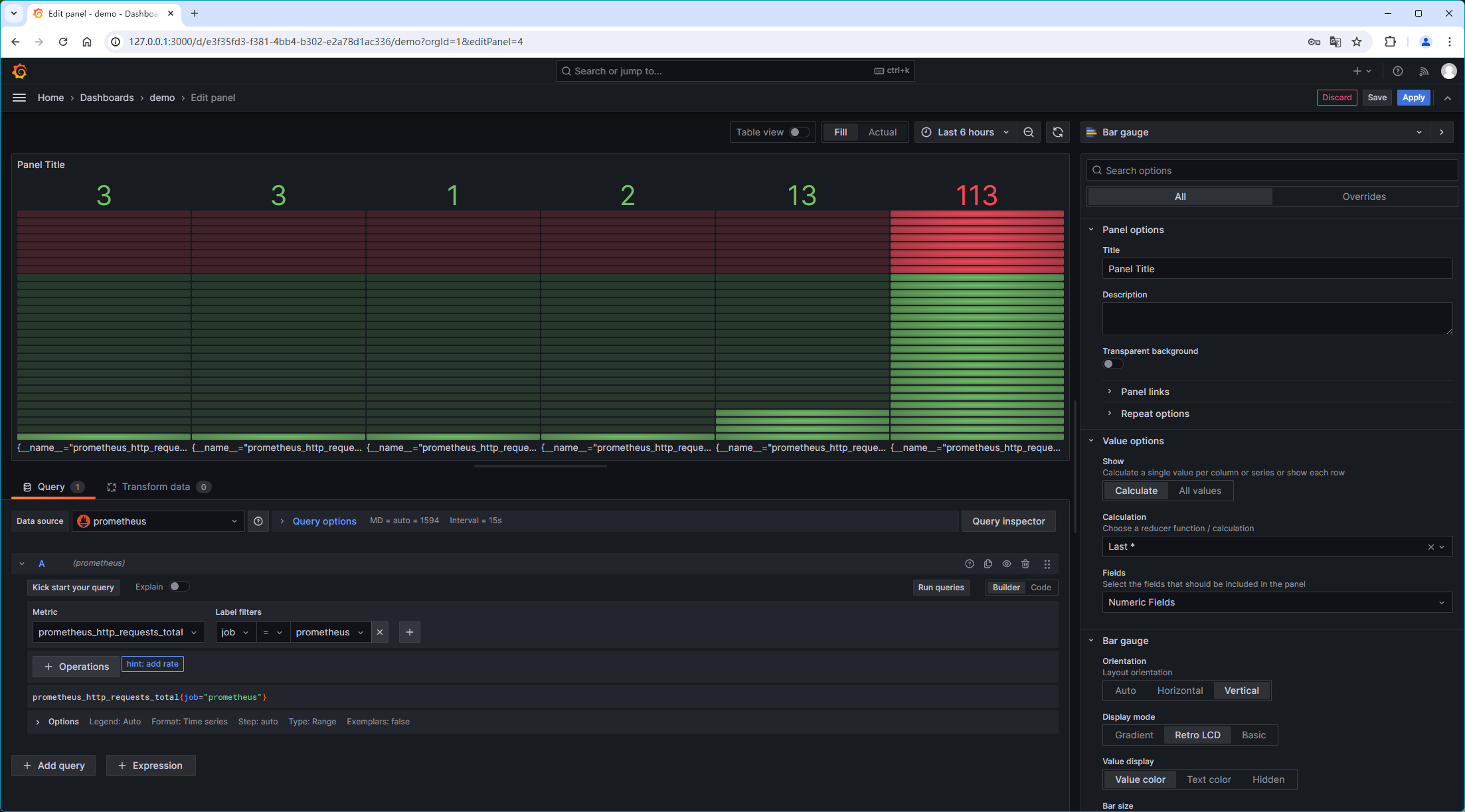The image size is (1465, 812).
Task: Enable the Transparent background switch
Action: tap(1112, 364)
